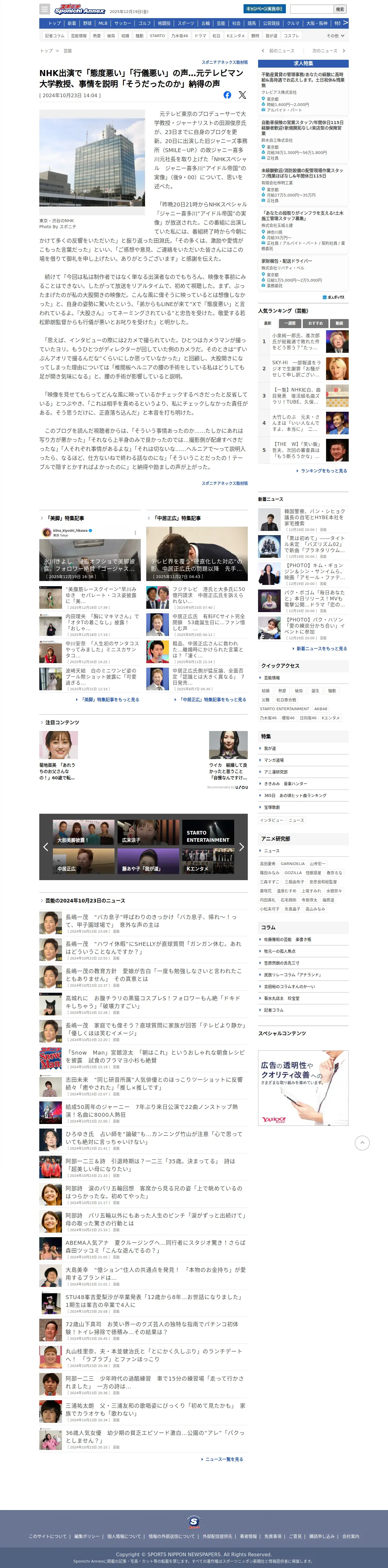Viewport: 388px width, 1568px height.
Task: Open 氷川きよし feature article thumbnail
Action: click(90, 554)
